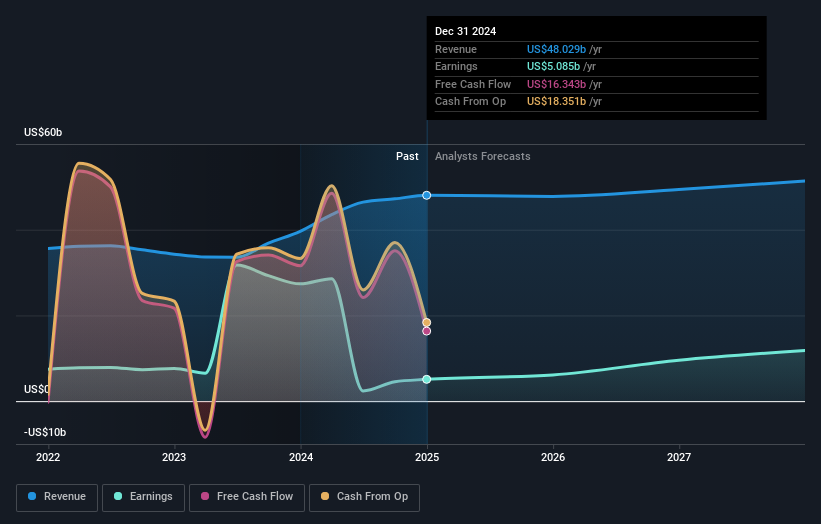Select the orange Cash From Op data point
The image size is (821, 524).
pos(427,322)
